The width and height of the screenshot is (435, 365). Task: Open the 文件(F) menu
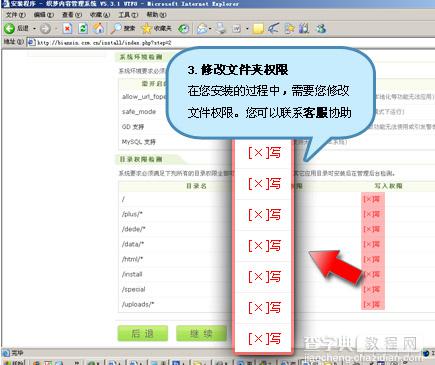pyautogui.click(x=15, y=15)
